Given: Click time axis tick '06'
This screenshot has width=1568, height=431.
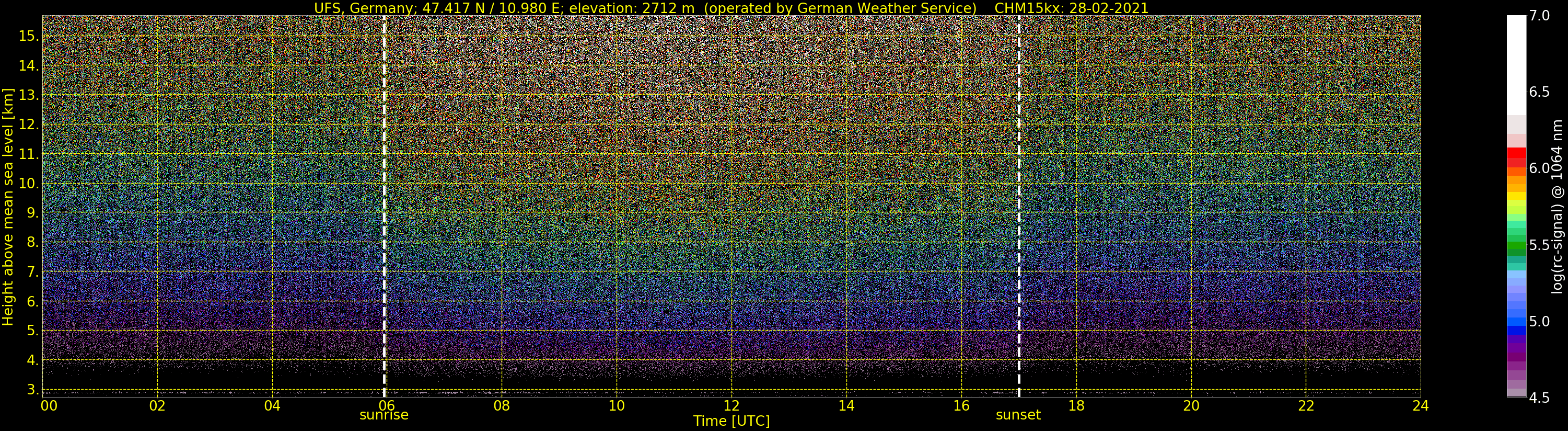Looking at the screenshot, I should tap(387, 406).
